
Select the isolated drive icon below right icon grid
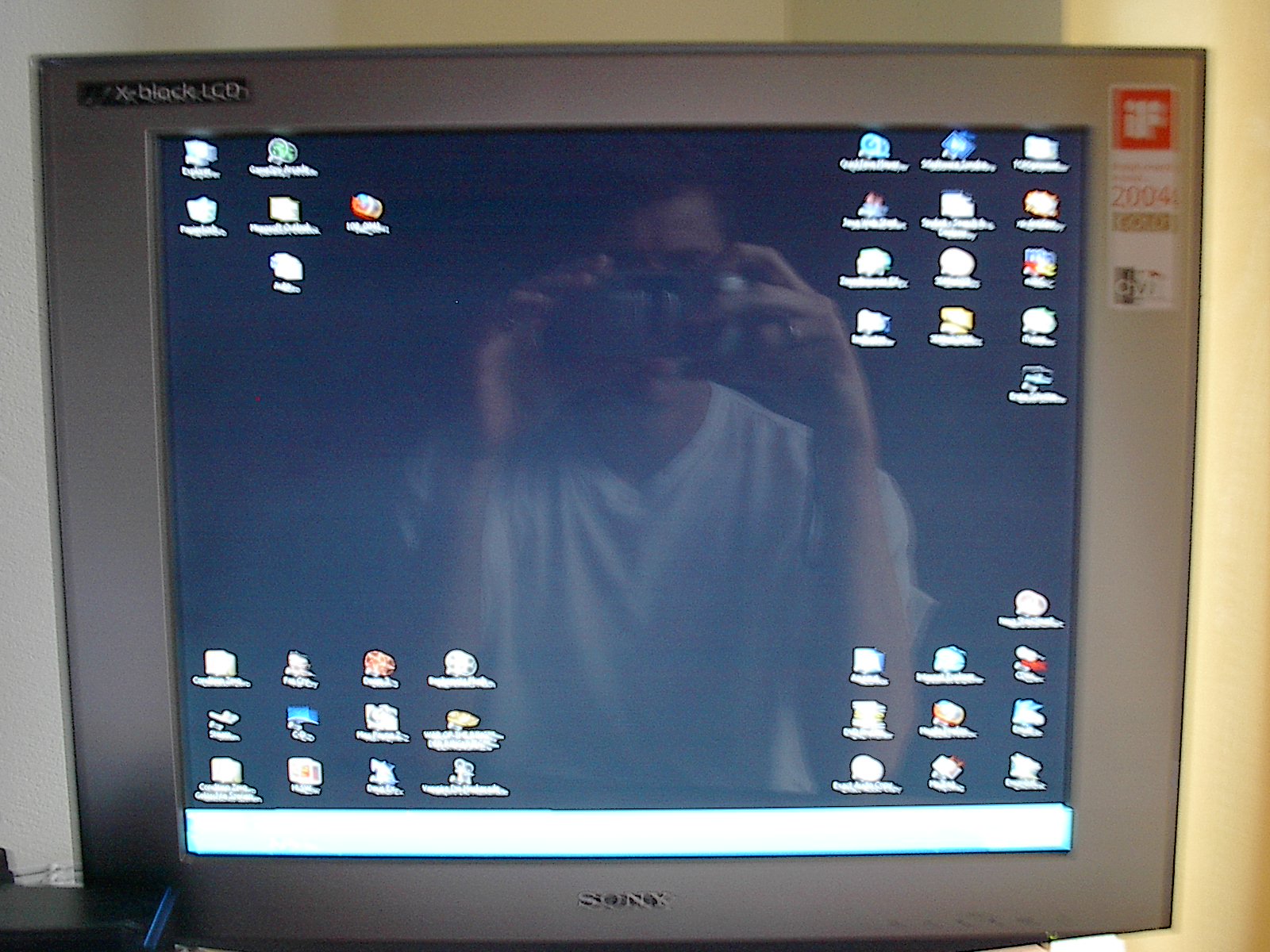(1037, 378)
